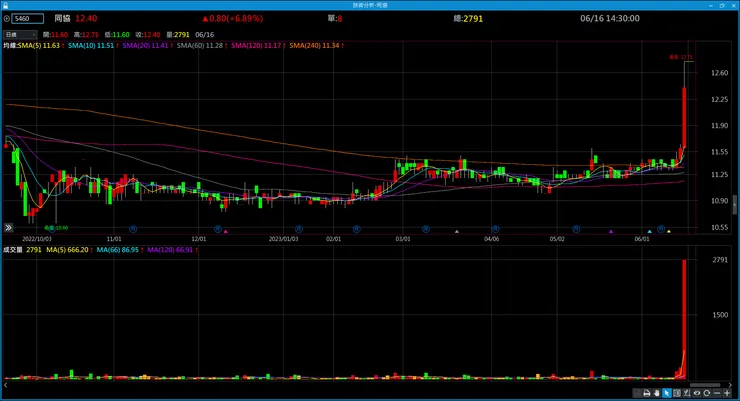Click the 12.60 price axis label
The width and height of the screenshot is (740, 401).
pos(719,73)
